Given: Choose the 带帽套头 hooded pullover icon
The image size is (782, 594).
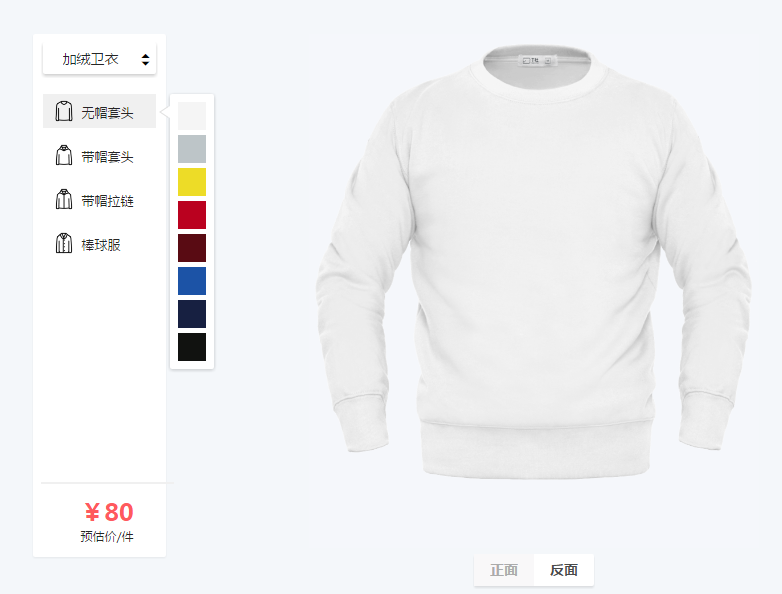Looking at the screenshot, I should tap(63, 155).
